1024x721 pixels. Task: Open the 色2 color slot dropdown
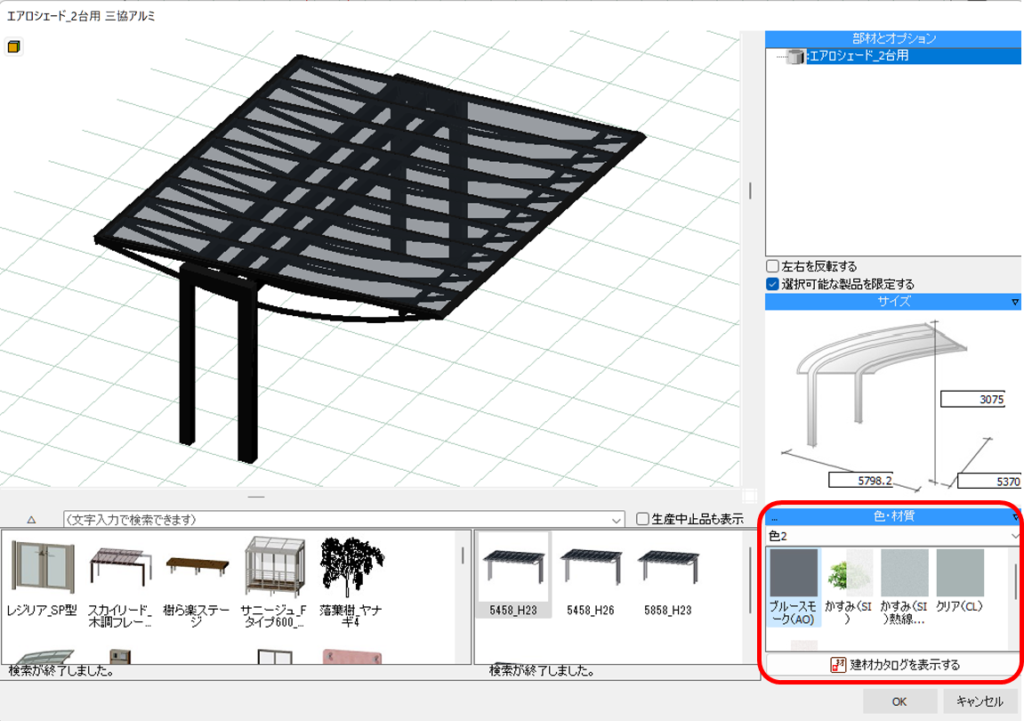1015,536
